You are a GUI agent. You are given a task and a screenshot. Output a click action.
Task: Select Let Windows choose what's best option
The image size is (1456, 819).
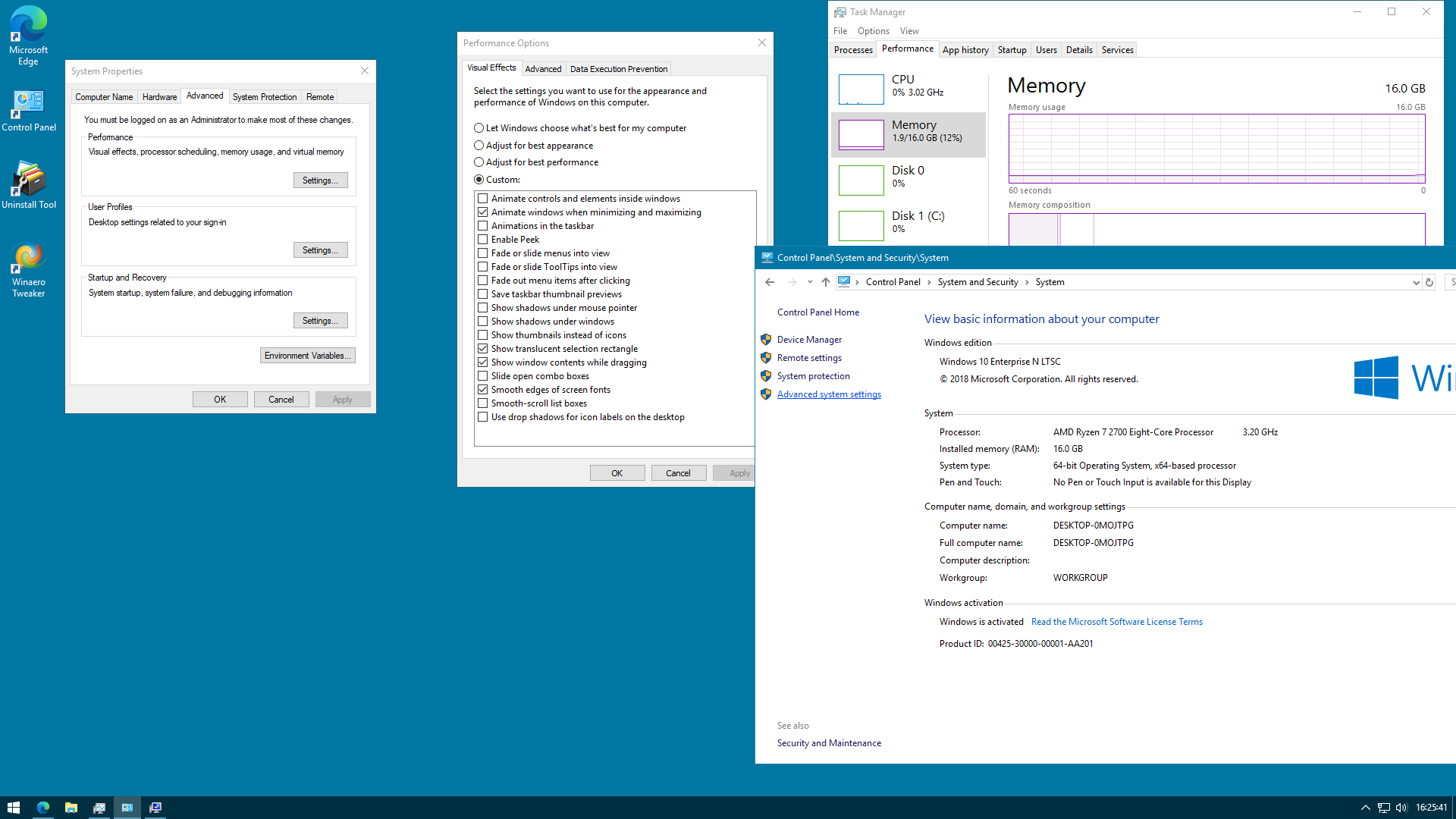pos(580,128)
